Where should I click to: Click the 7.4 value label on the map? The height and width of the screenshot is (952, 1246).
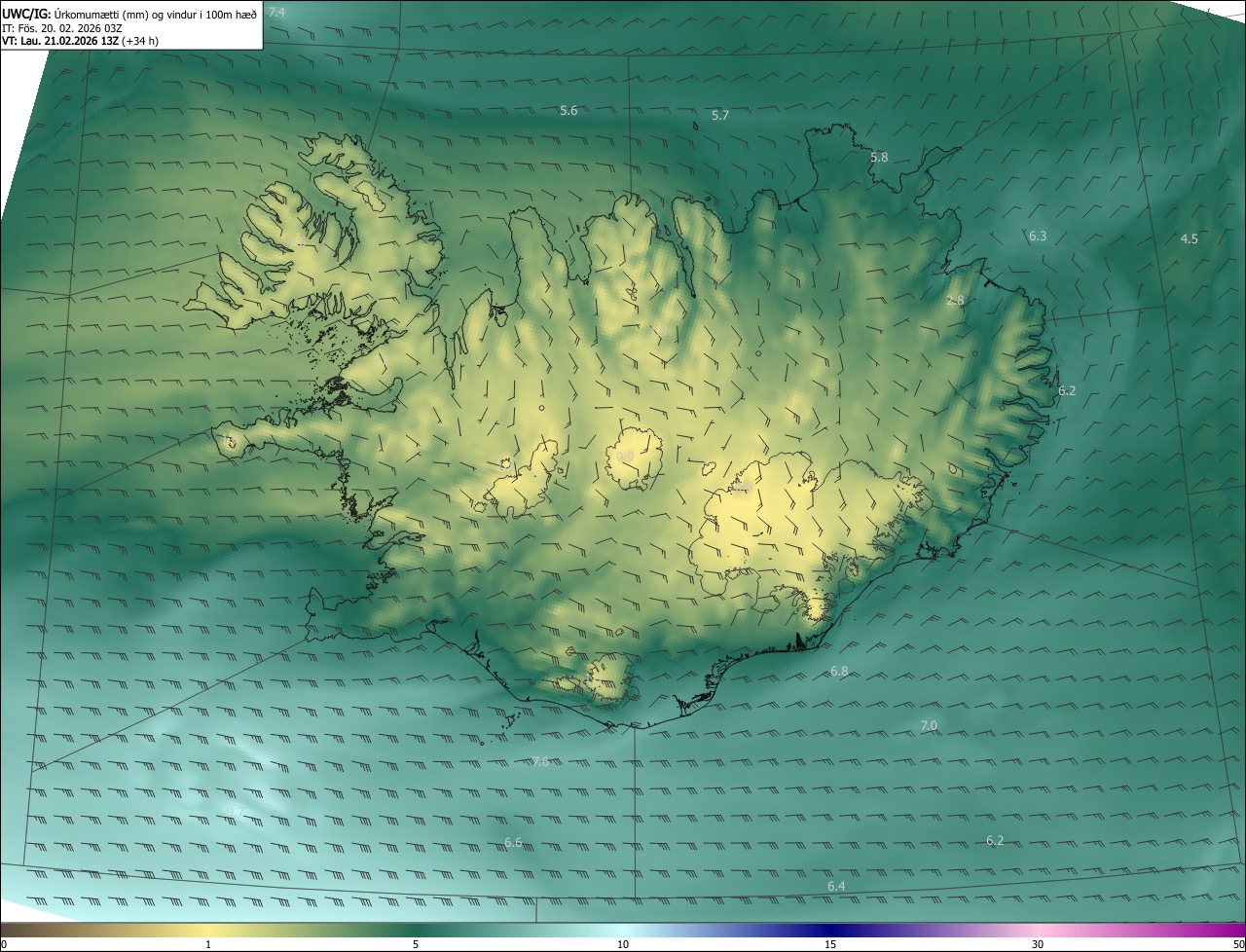click(276, 13)
